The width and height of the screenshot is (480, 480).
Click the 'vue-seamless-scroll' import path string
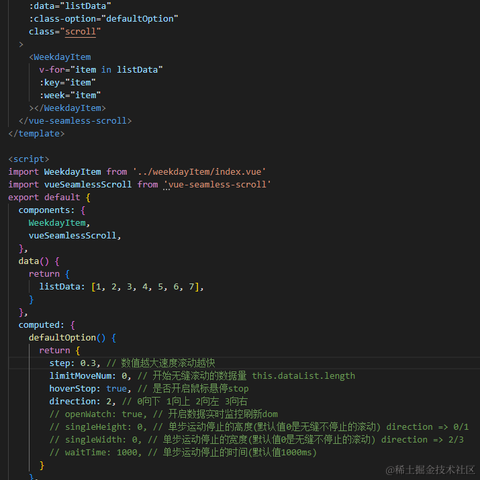(x=217, y=185)
